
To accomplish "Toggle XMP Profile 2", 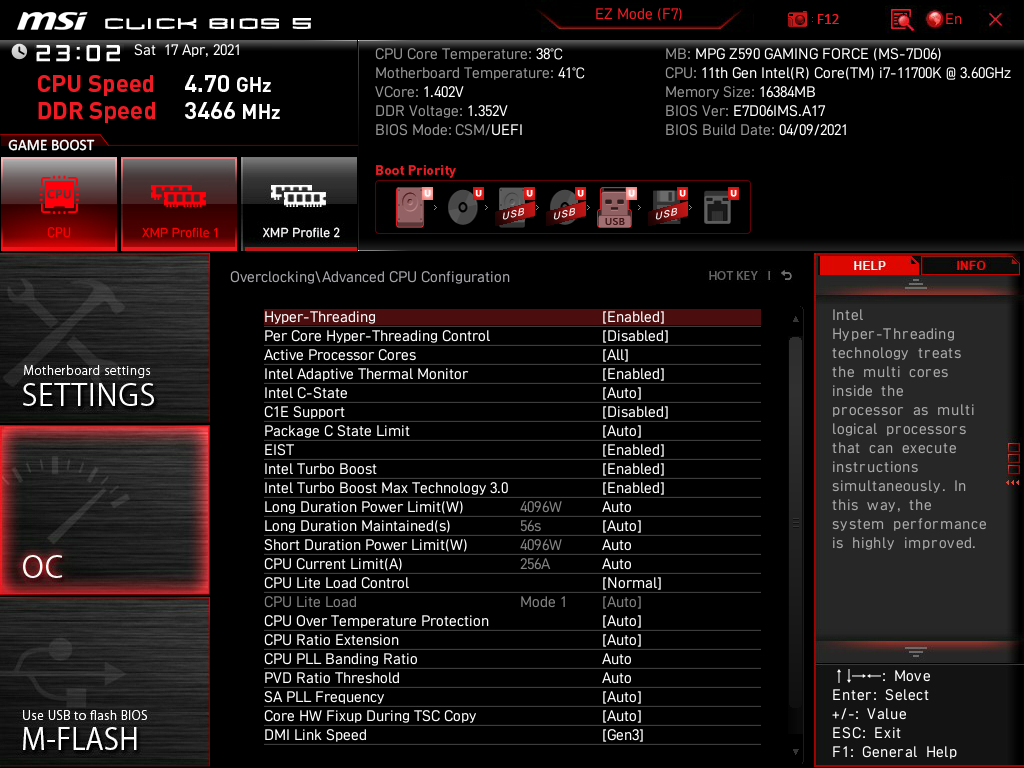I will pyautogui.click(x=300, y=204).
